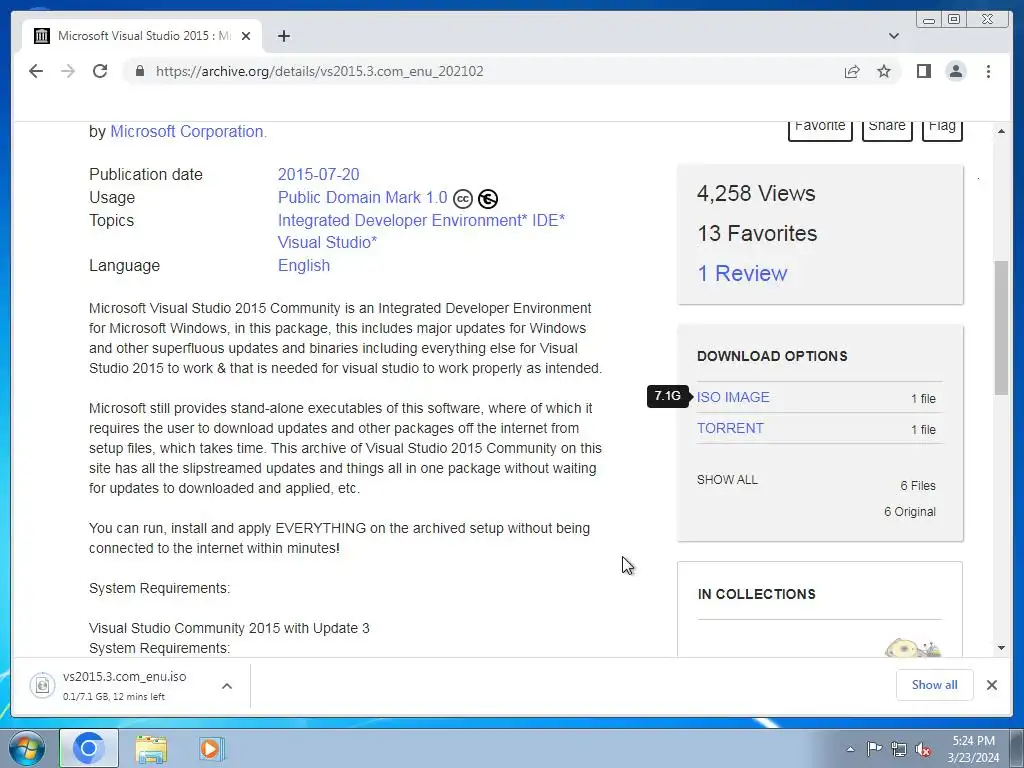Viewport: 1024px width, 768px height.
Task: Click the 6 Original files text
Action: coord(910,512)
